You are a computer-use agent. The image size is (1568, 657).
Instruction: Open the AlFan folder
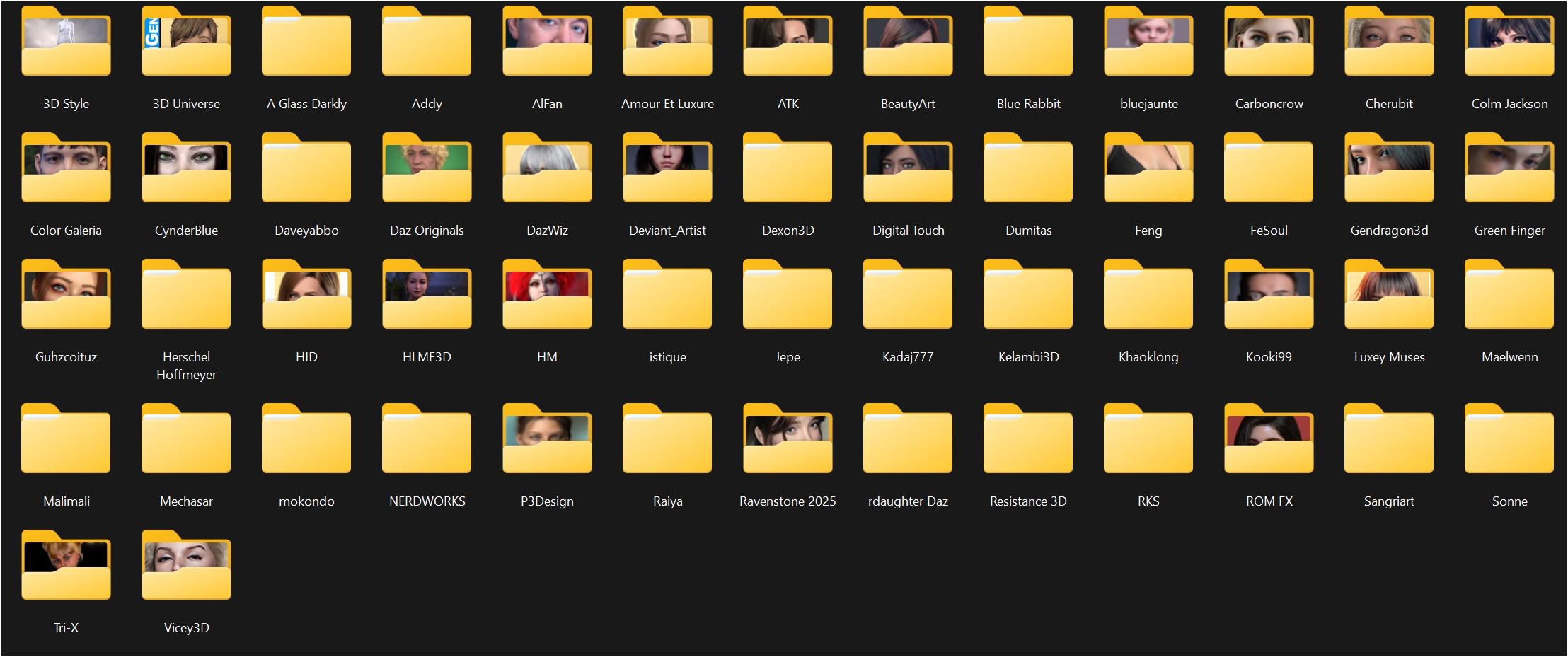pos(547,41)
